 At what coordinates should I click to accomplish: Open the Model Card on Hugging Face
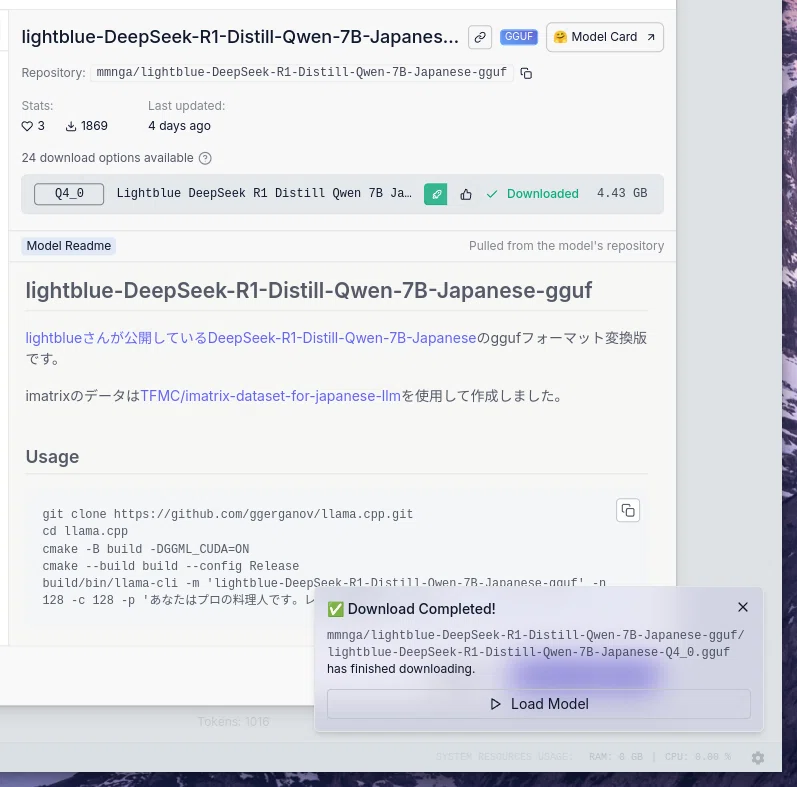pos(604,37)
